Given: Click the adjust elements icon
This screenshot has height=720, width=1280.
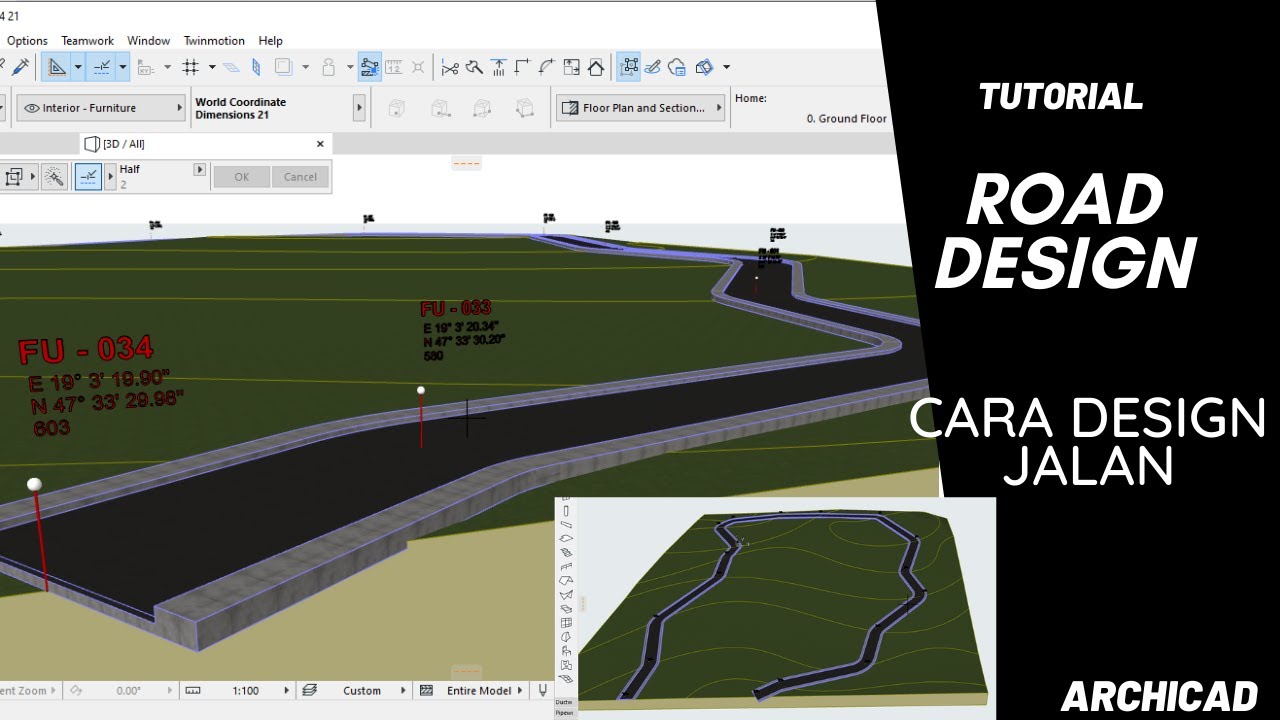Looking at the screenshot, I should [474, 67].
